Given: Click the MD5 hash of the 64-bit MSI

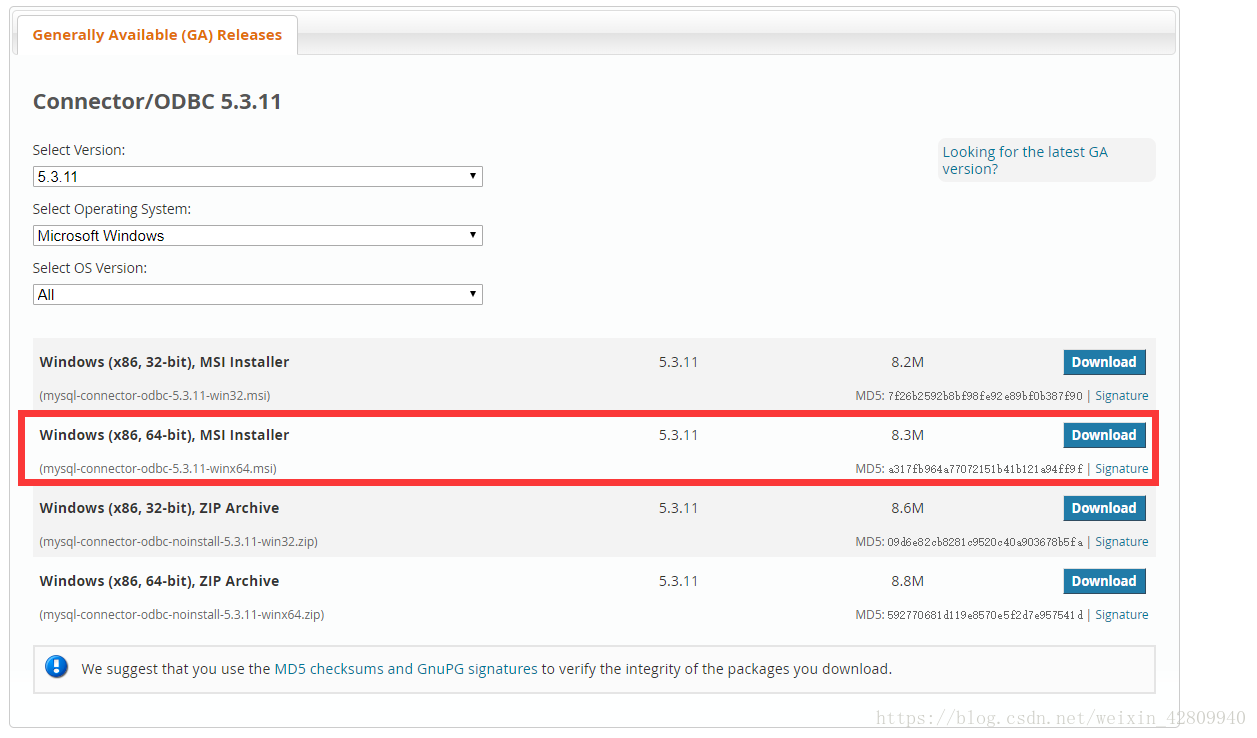Looking at the screenshot, I should [x=985, y=469].
